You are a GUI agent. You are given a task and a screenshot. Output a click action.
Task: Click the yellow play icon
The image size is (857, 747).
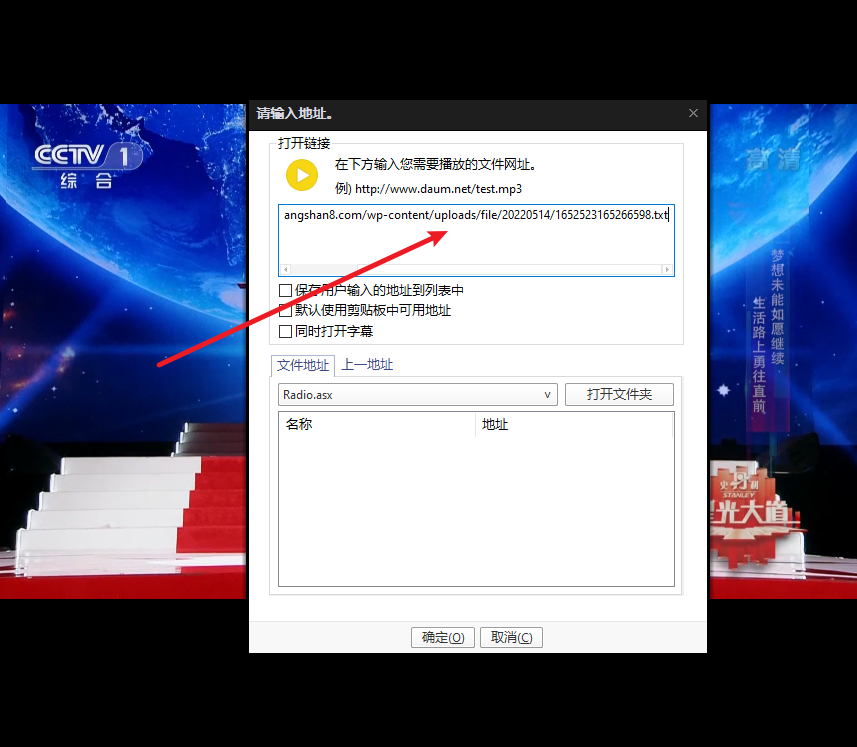(x=300, y=175)
